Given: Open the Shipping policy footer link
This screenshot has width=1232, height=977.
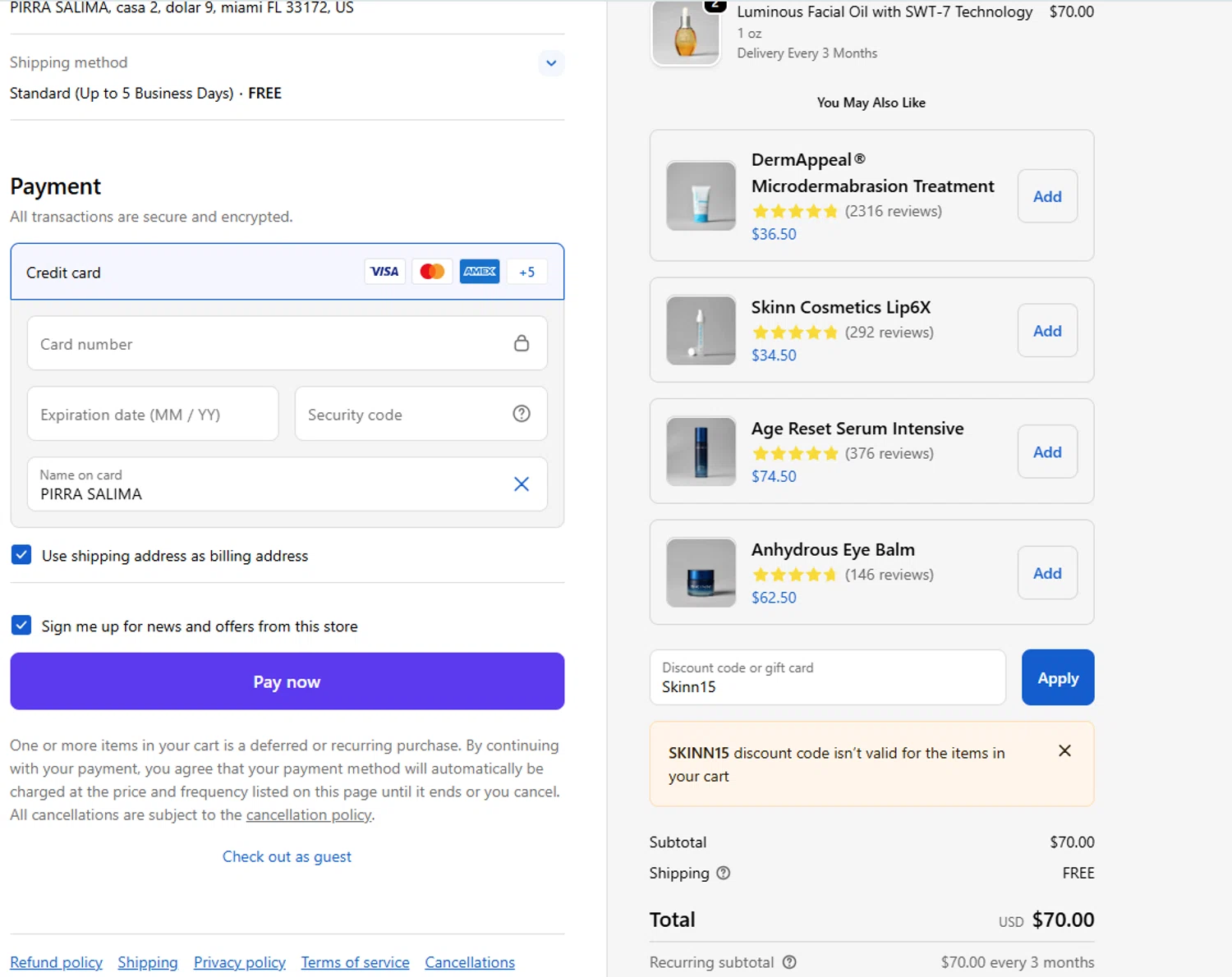Looking at the screenshot, I should (148, 962).
